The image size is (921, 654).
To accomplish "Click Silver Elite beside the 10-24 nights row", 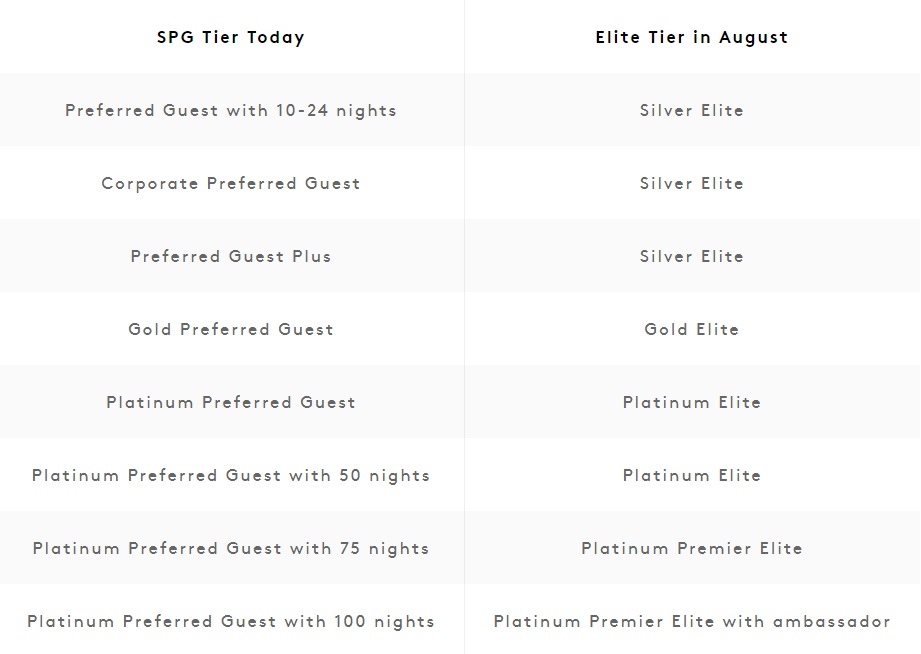I will [x=692, y=111].
